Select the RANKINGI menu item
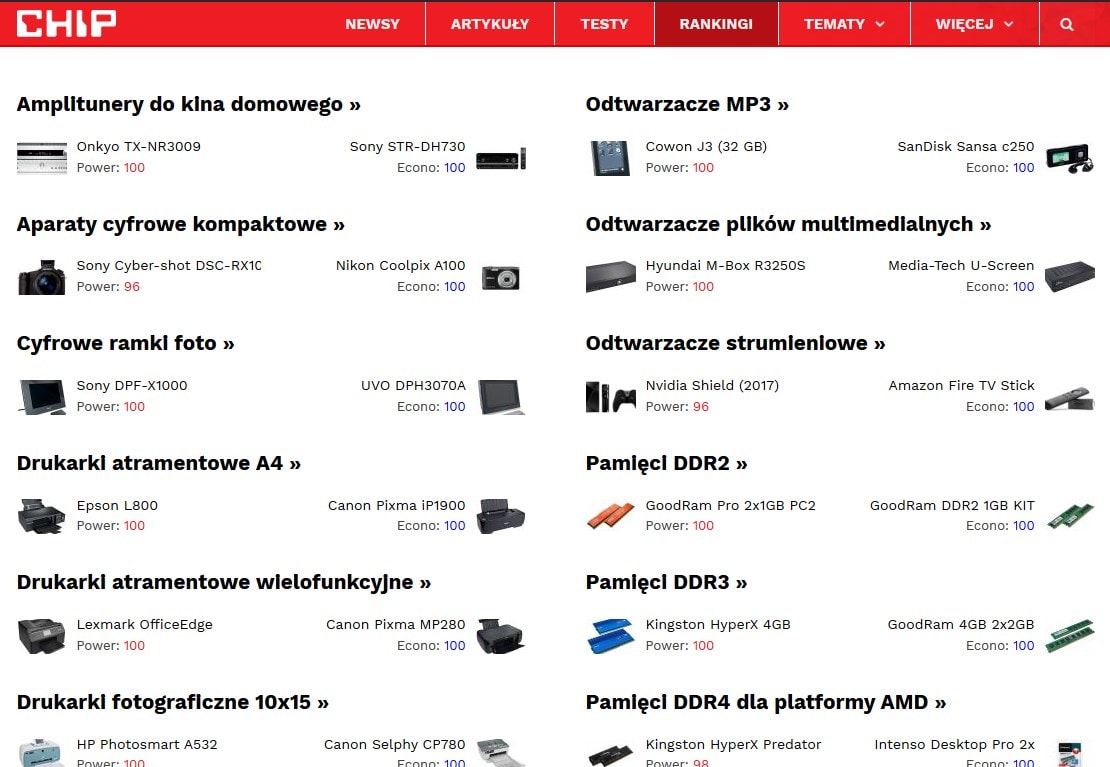The width and height of the screenshot is (1110, 767). coord(716,24)
